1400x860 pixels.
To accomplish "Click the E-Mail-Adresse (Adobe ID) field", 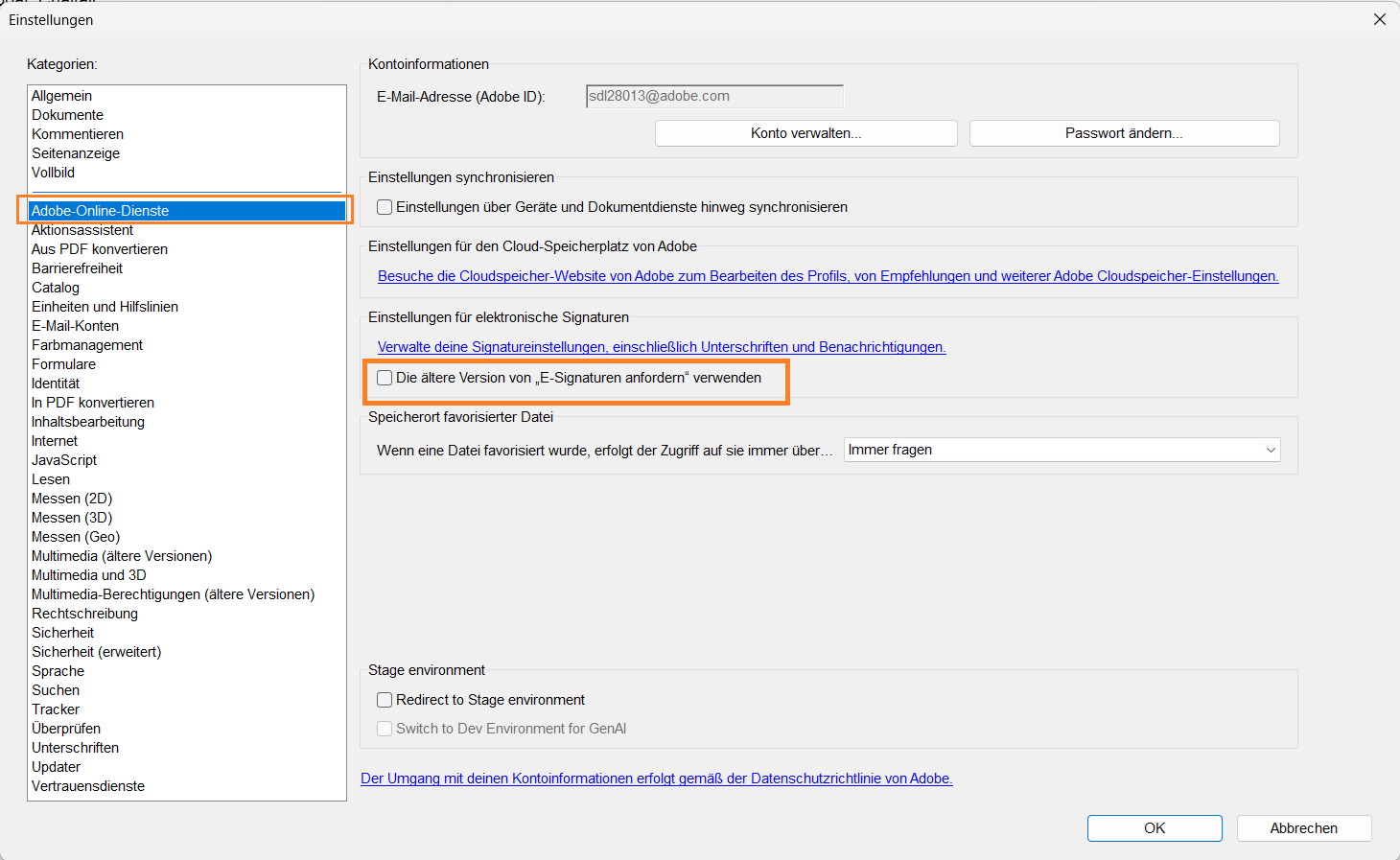I will [x=713, y=96].
